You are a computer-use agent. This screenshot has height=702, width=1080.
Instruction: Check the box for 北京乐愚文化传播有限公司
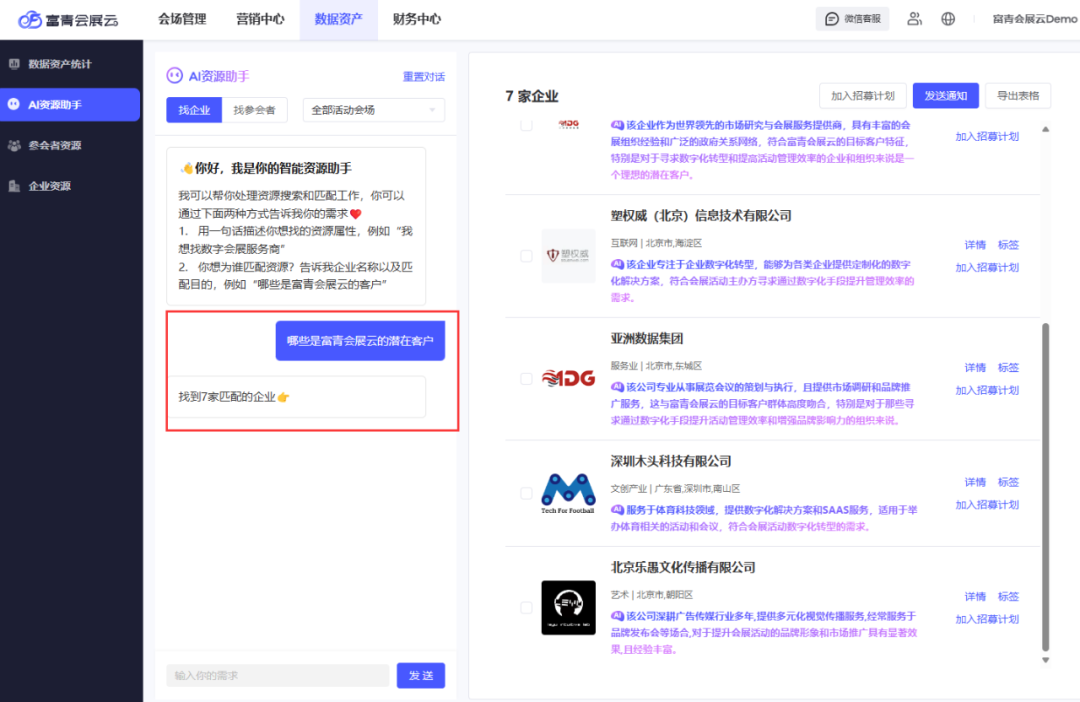point(526,608)
